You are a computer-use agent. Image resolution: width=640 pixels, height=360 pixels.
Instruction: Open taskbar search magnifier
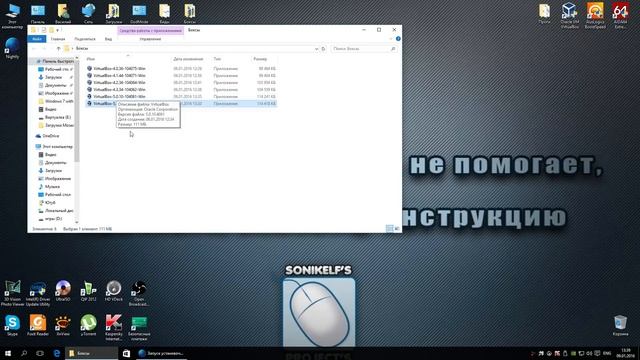point(24,353)
